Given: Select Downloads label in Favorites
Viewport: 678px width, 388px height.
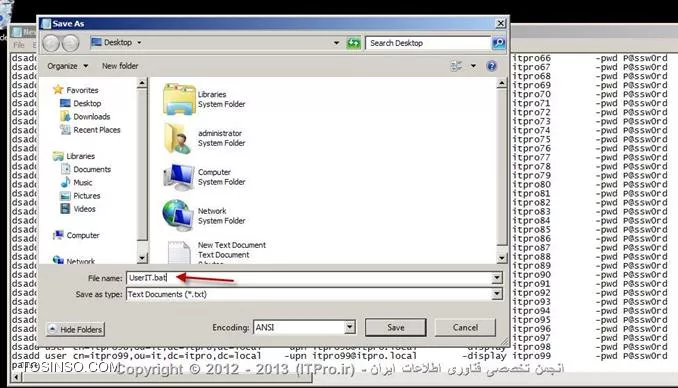Looking at the screenshot, I should (x=92, y=116).
